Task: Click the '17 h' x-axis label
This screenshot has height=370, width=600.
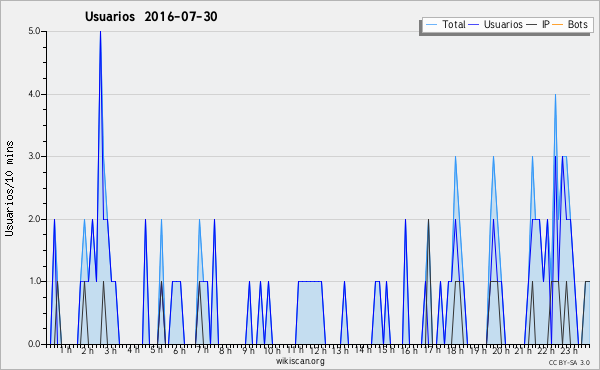Action: tap(432, 350)
